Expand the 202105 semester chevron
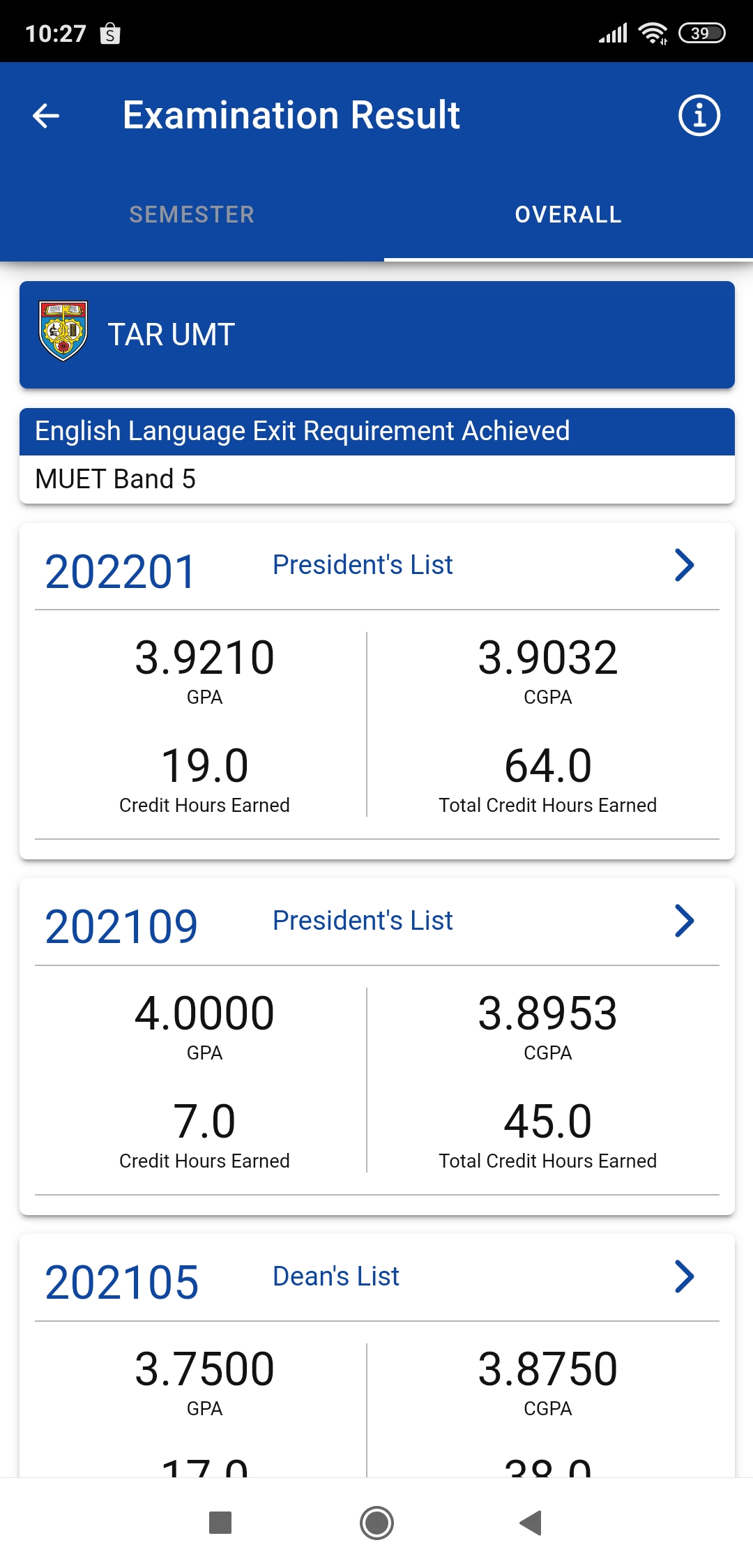Viewport: 753px width, 1568px height. tap(685, 1276)
